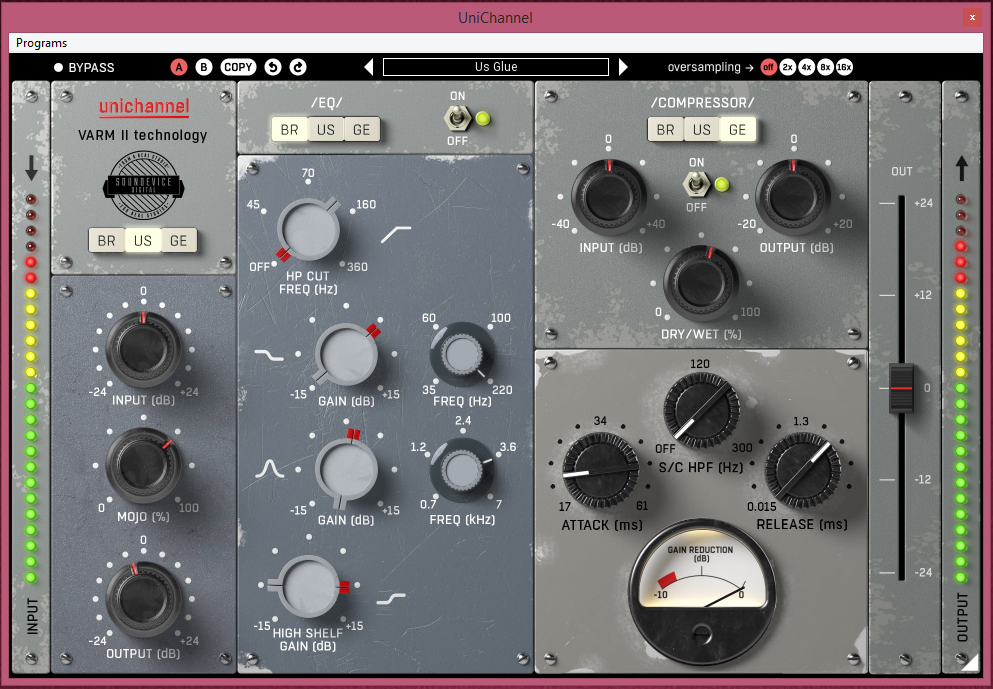
Task: Click the undo arrow icon
Action: [x=273, y=67]
